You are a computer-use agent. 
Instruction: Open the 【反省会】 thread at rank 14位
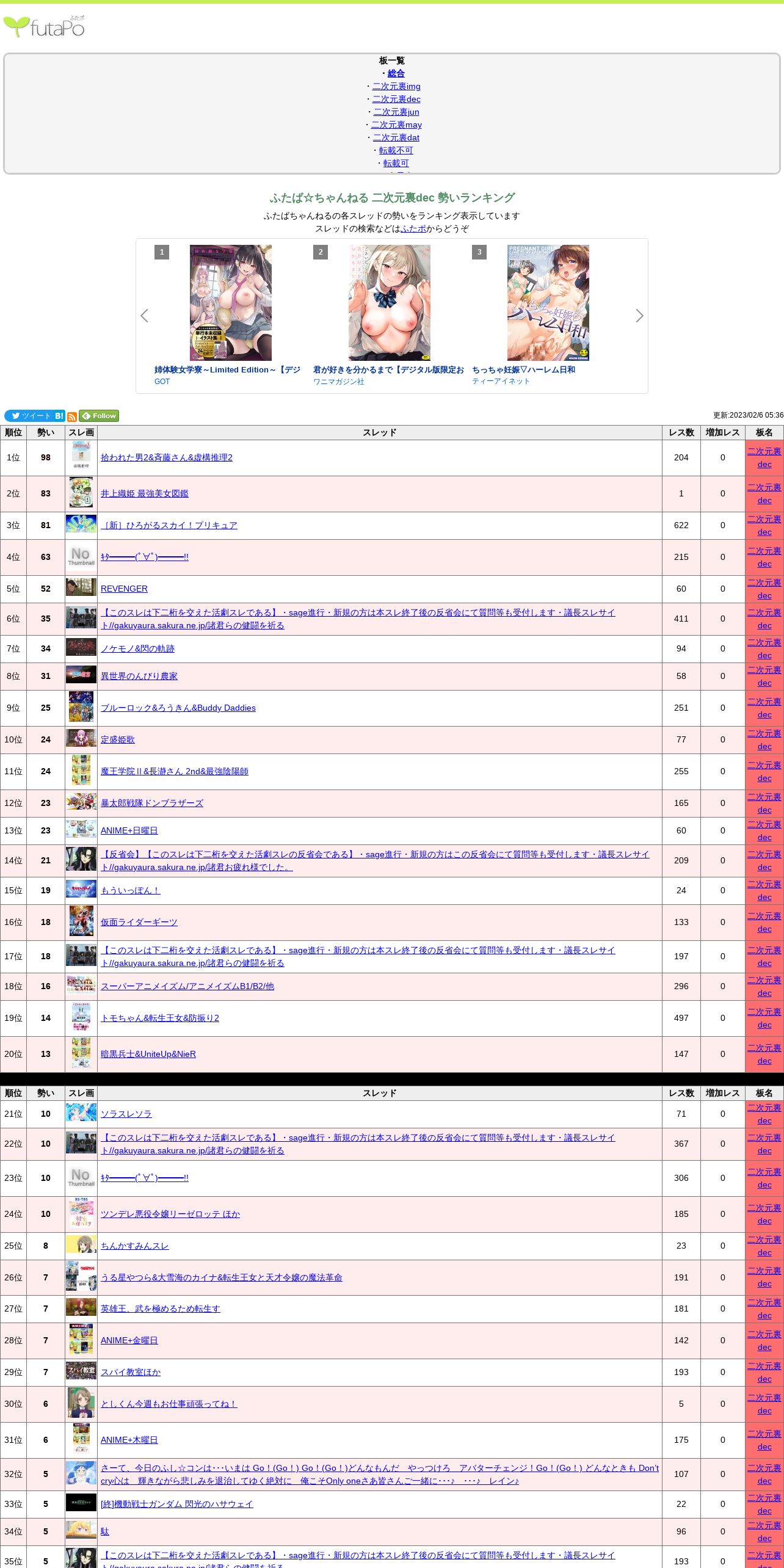click(x=375, y=860)
